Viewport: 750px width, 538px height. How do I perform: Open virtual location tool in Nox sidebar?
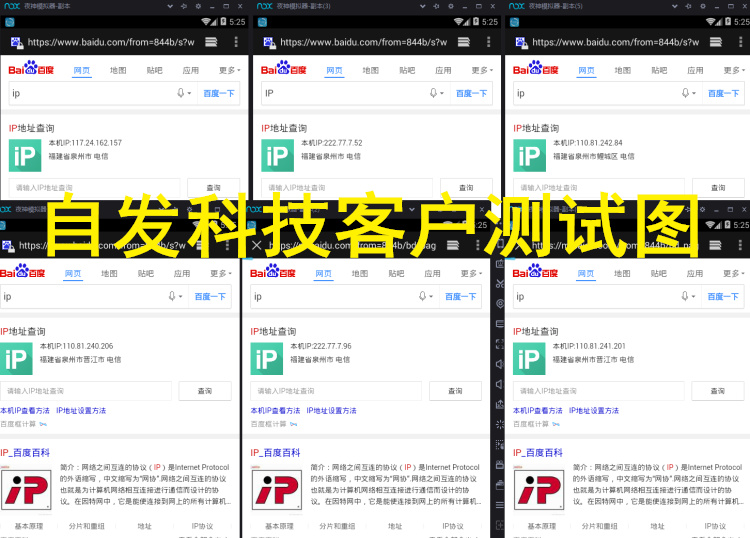tap(500, 304)
